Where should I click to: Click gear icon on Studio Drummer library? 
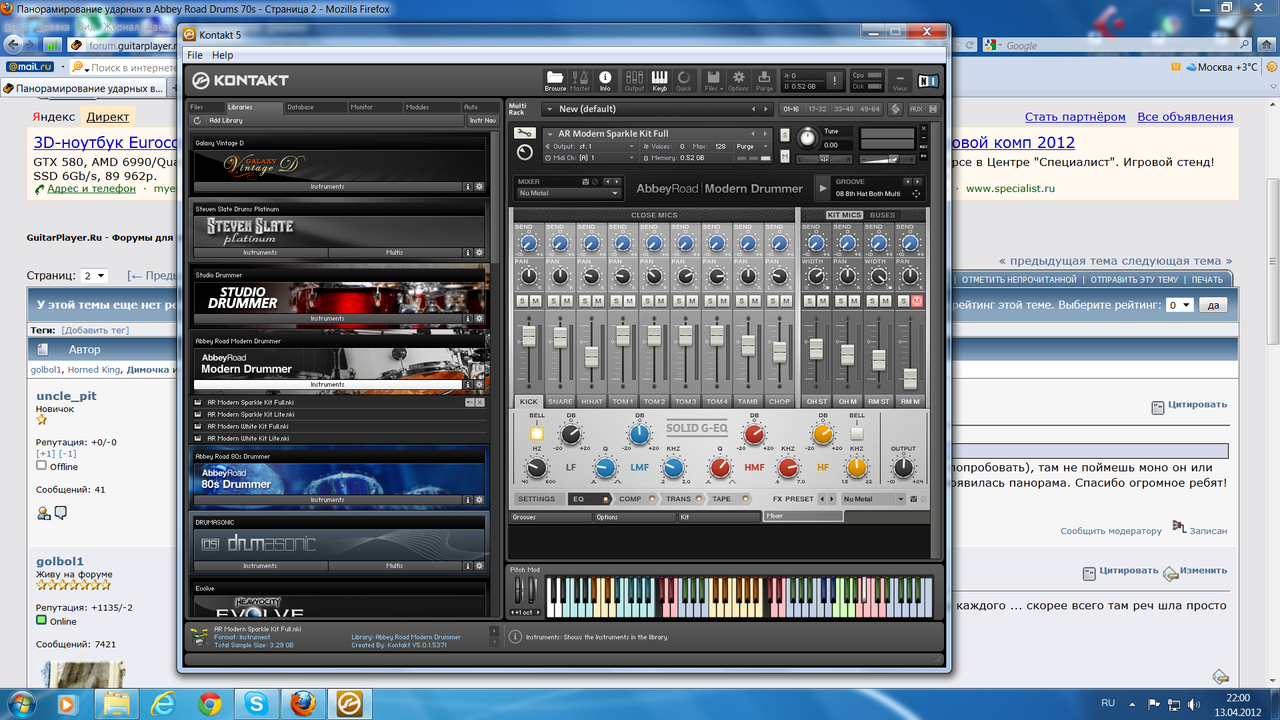pos(479,319)
